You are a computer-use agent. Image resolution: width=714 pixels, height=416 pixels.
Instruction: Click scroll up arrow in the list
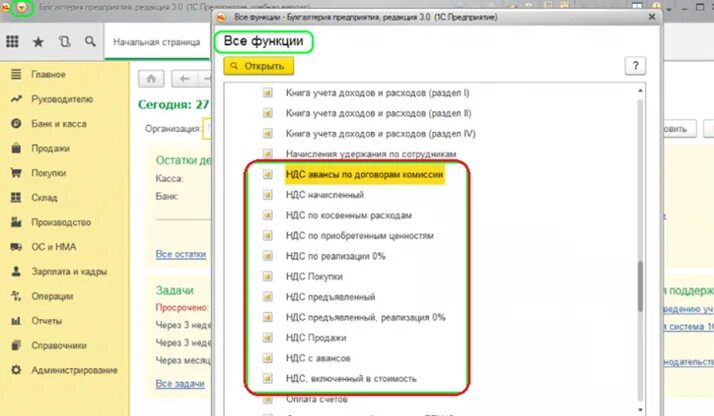pos(640,91)
